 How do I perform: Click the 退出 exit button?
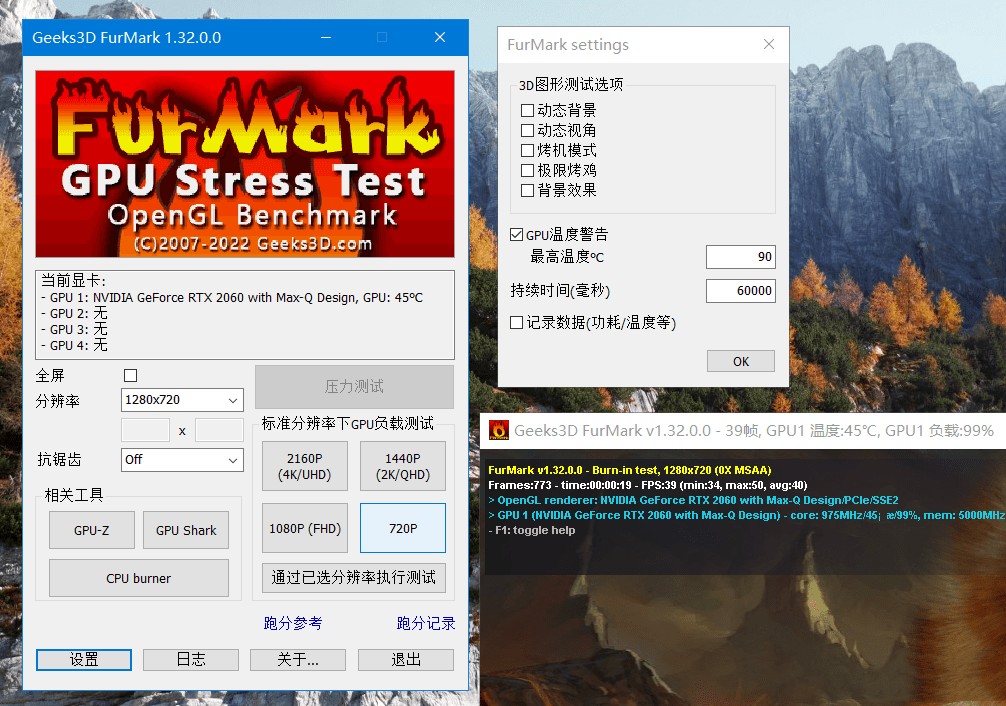pyautogui.click(x=405, y=660)
